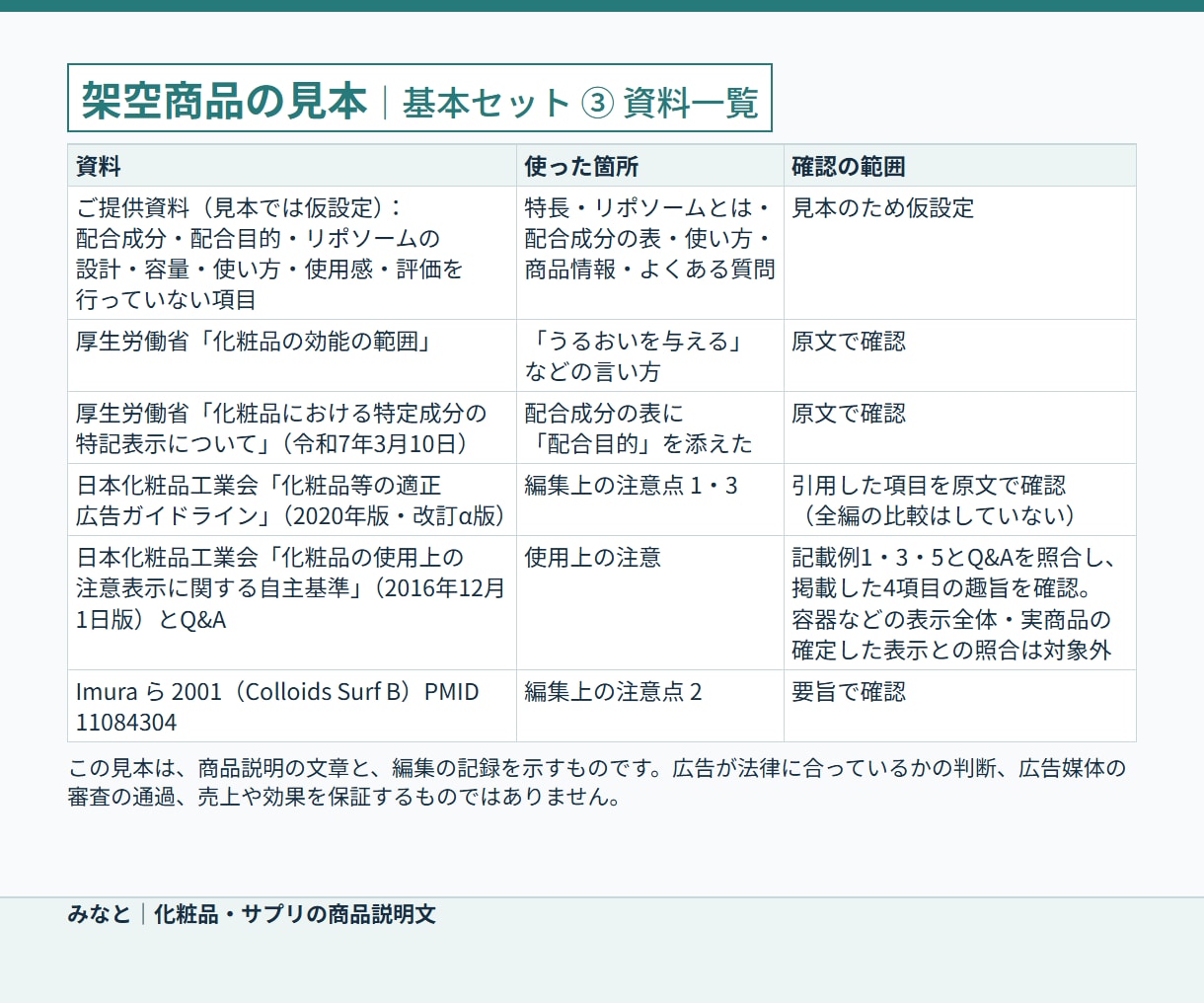The height and width of the screenshot is (1003, 1204).
Task: Select the subtitle 基本セット ③ 資料一覧
Action: (x=580, y=102)
